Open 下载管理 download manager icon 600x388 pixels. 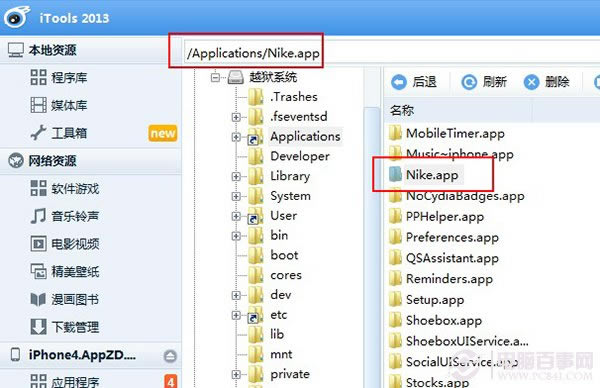(38, 327)
